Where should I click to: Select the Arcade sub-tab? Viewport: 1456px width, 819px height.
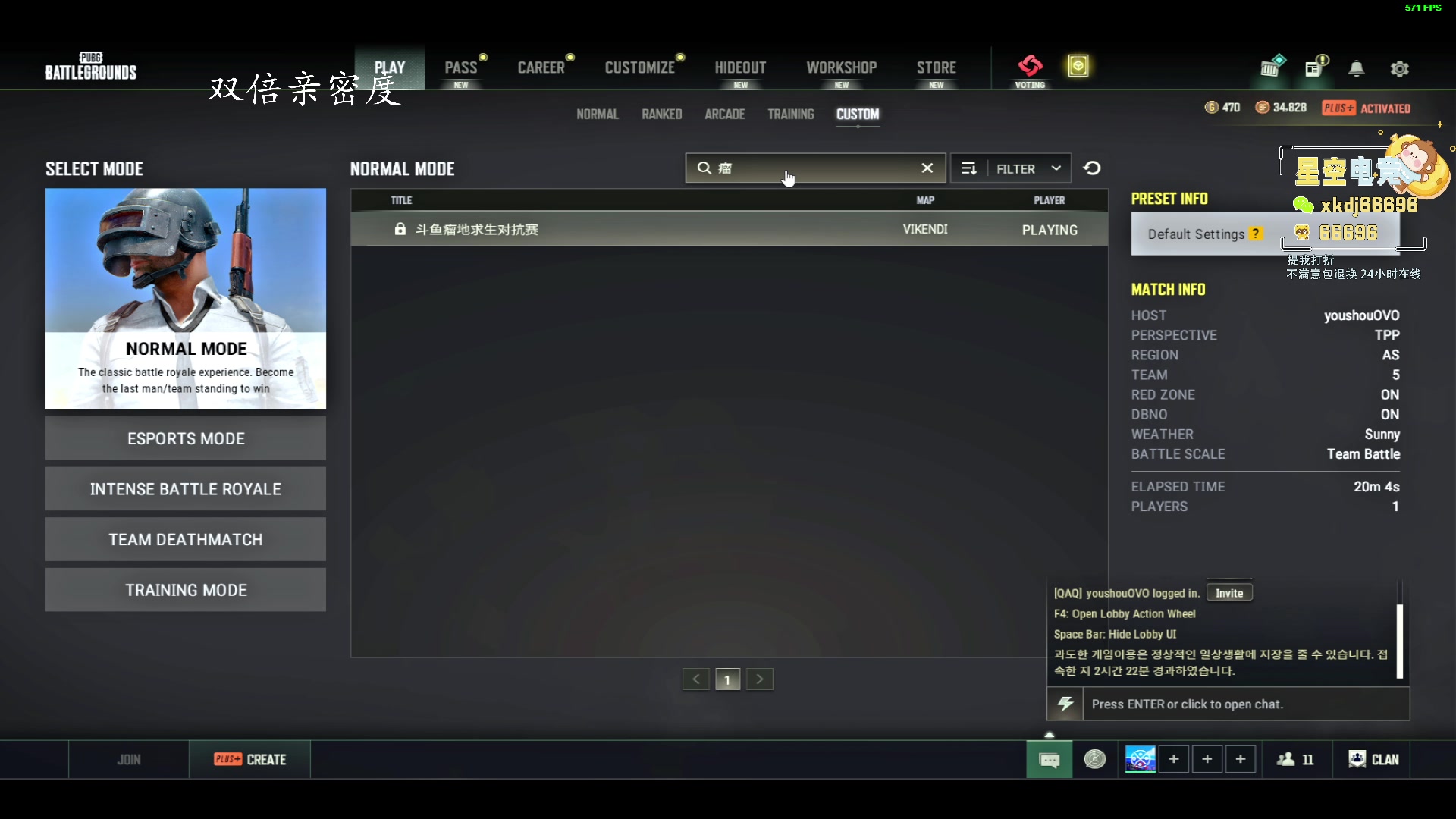click(x=725, y=115)
